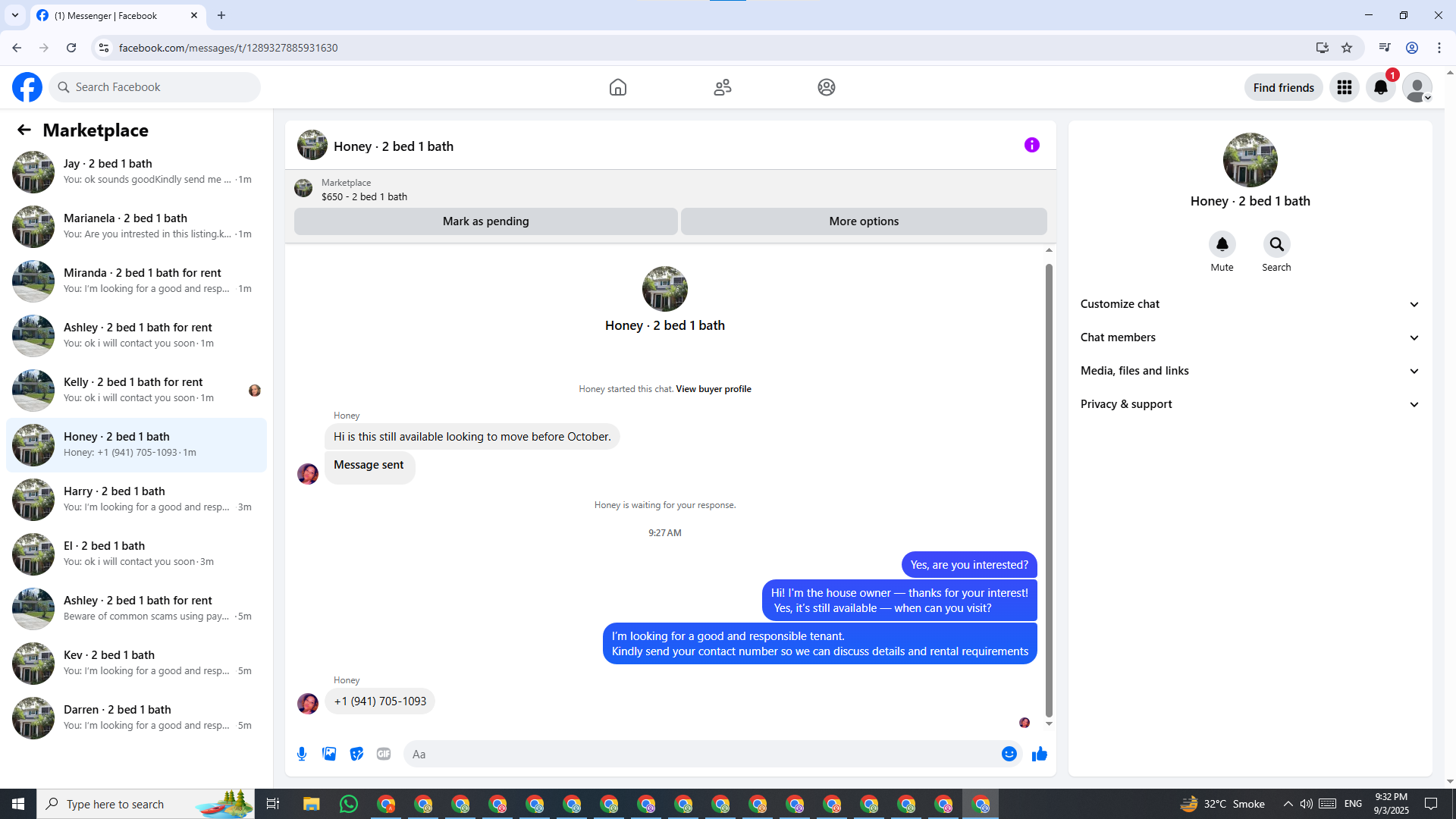This screenshot has width=1456, height=819.
Task: Open the Marianela · 2 bed 1 bath chat
Action: coord(136,226)
